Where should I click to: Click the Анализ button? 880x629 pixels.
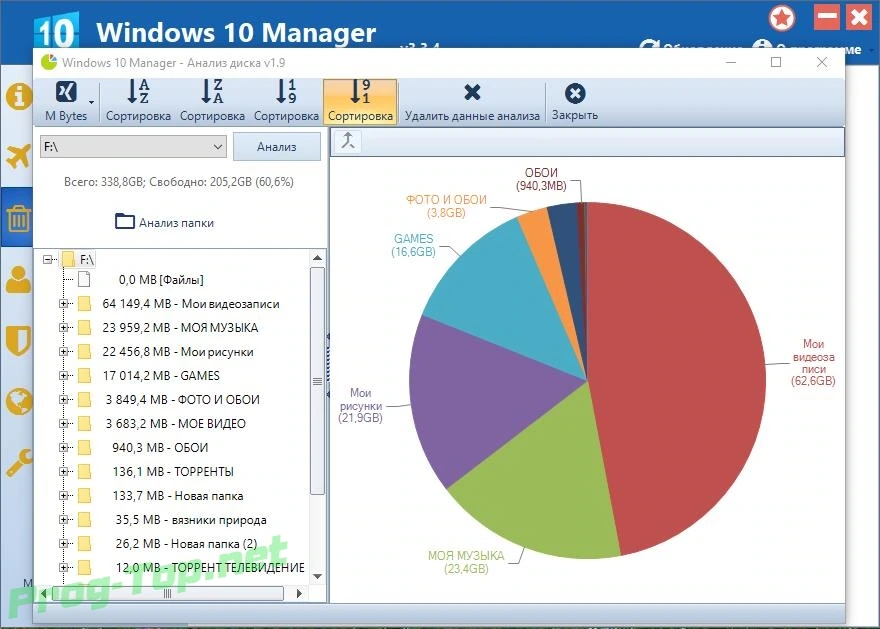pyautogui.click(x=277, y=146)
